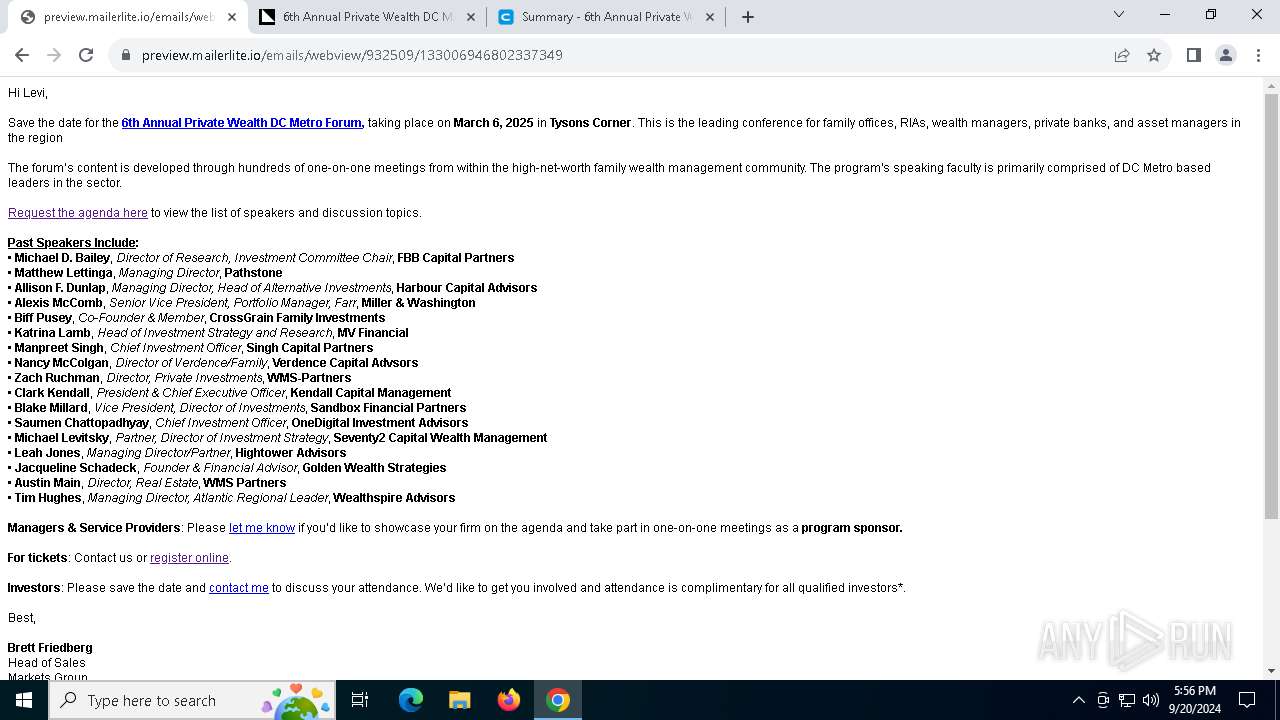The image size is (1280, 720).
Task: Click Golden Wealth Strategies text
Action: (x=374, y=468)
